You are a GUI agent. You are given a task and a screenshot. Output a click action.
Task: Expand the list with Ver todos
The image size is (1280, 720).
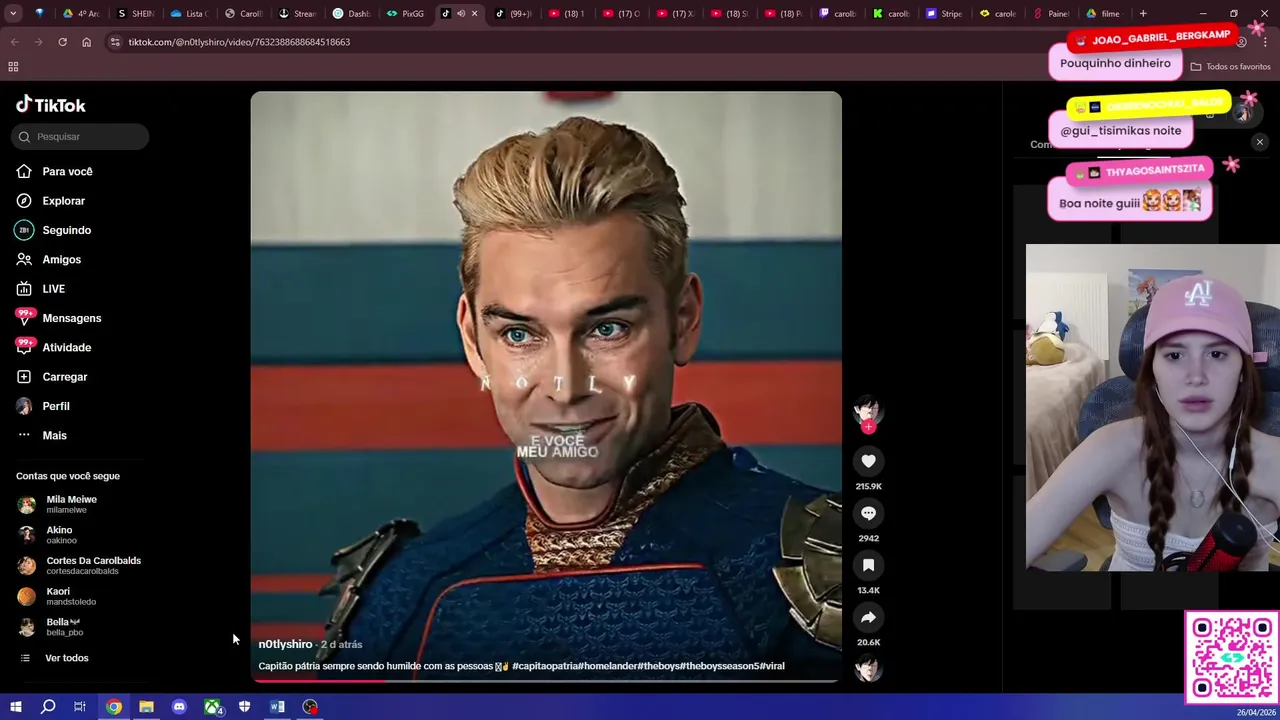coord(54,658)
